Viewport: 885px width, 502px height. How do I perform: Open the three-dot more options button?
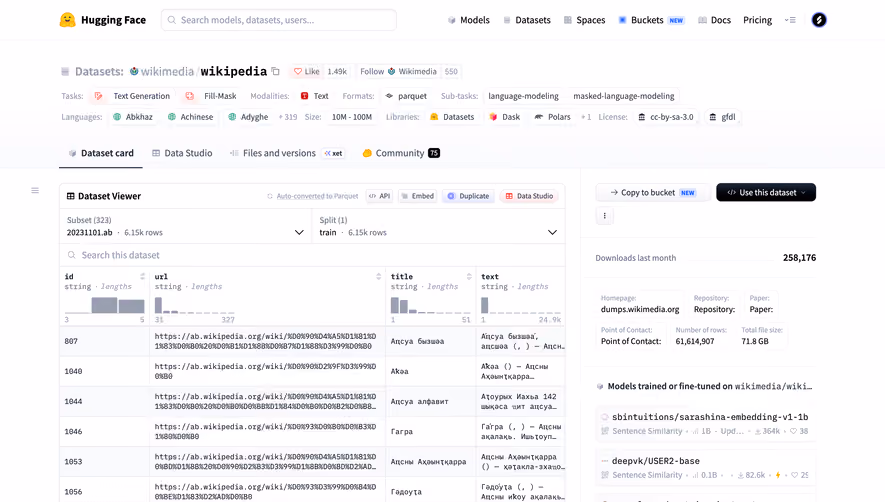(x=604, y=216)
